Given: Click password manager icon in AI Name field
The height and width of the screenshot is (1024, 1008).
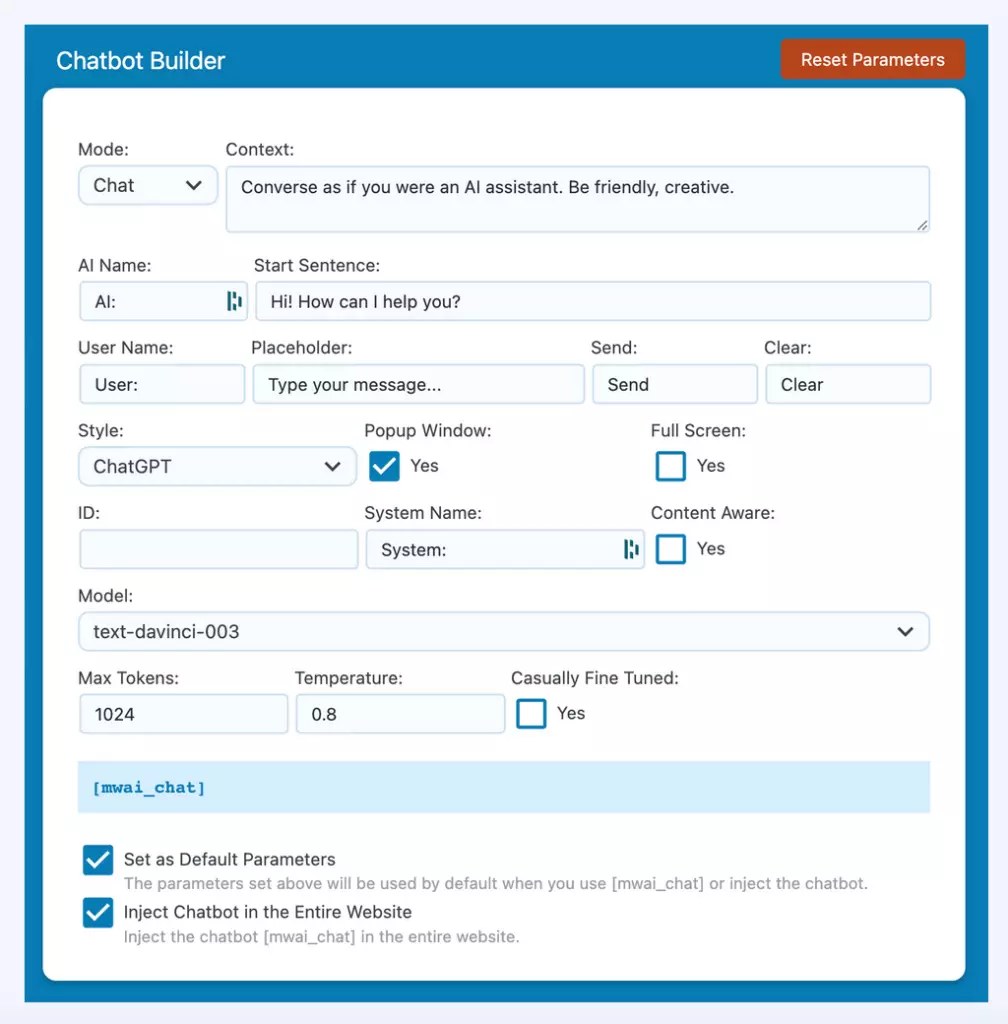Looking at the screenshot, I should tap(235, 301).
